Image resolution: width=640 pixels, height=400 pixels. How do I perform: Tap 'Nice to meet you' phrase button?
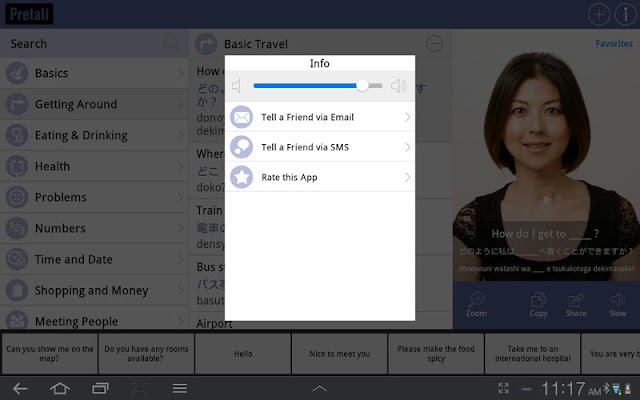(x=339, y=353)
